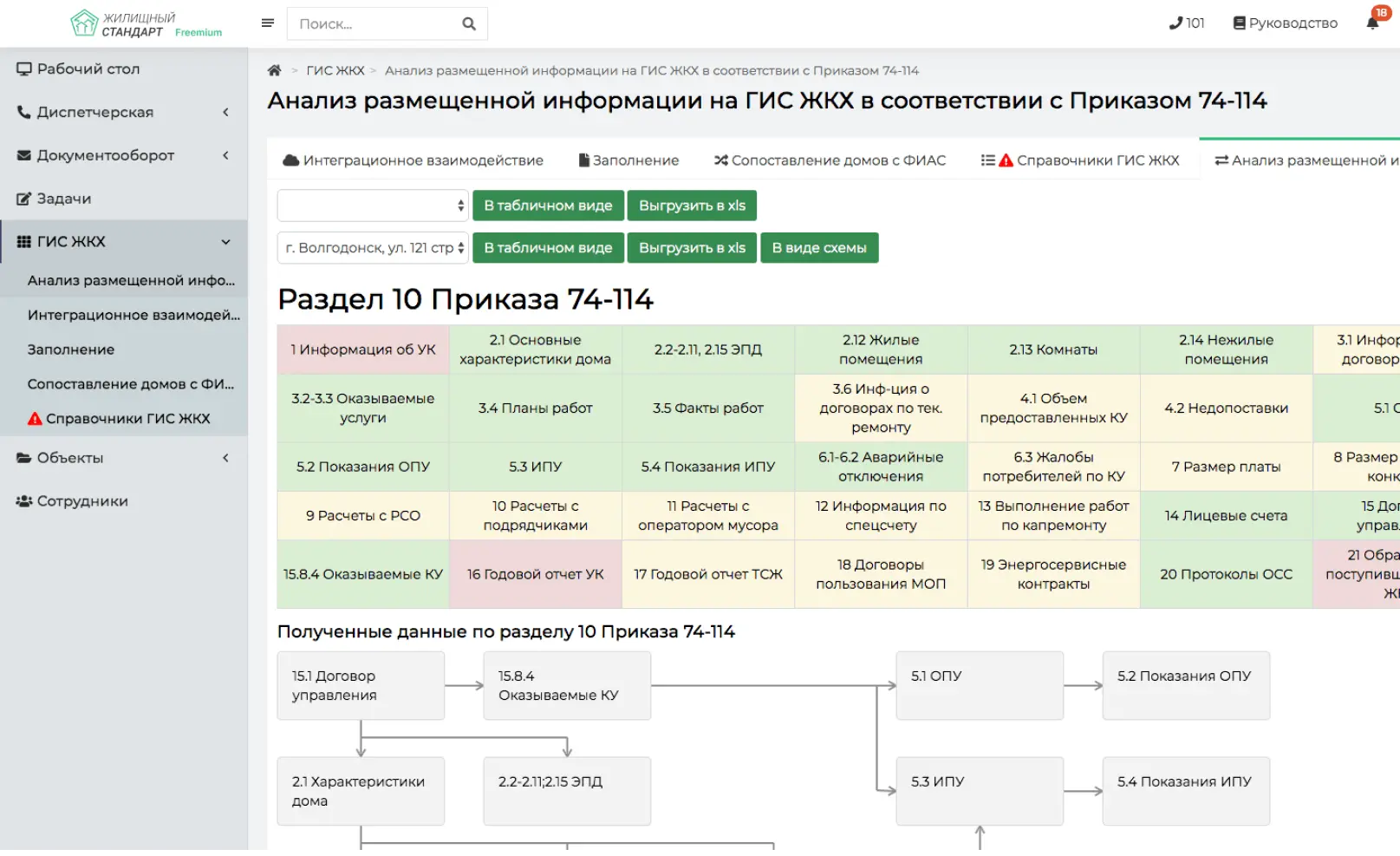Click the red 16 Годовой отчет УК cell
The image size is (1400, 856).
pos(535,574)
